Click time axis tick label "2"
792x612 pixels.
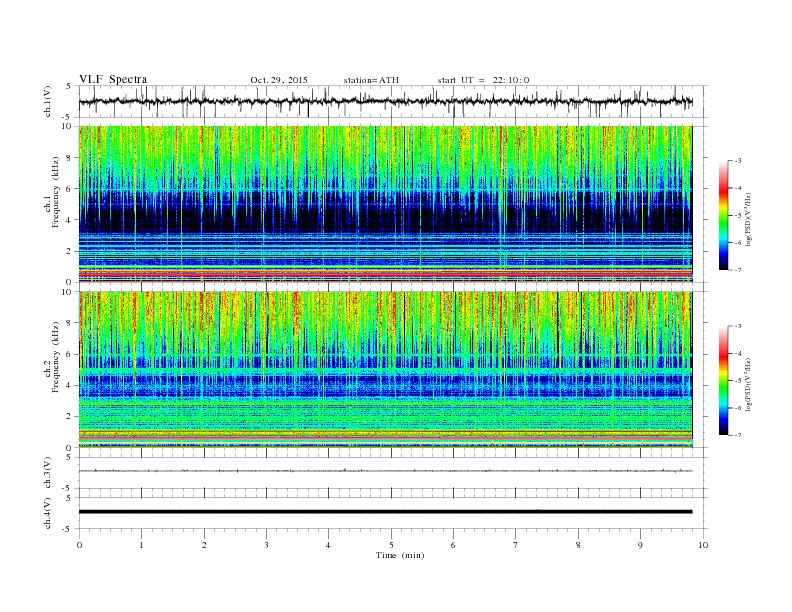click(x=204, y=545)
